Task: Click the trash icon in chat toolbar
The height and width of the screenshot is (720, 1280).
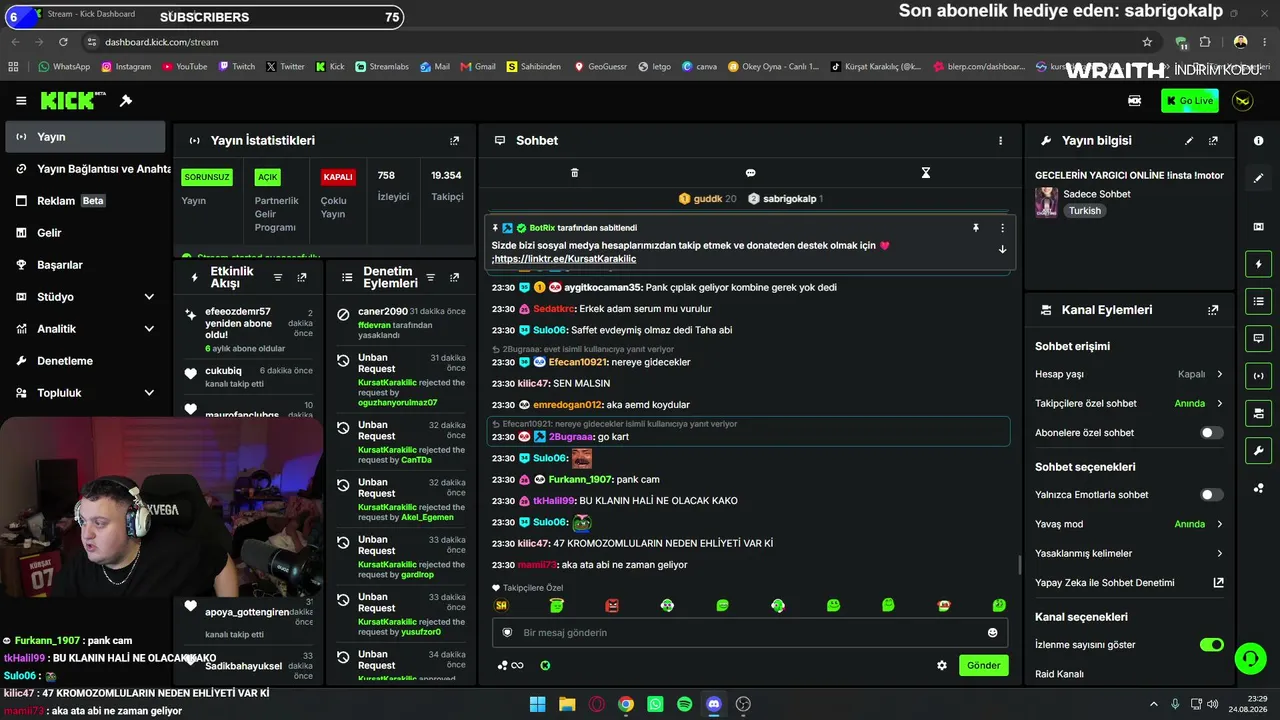Action: click(574, 173)
